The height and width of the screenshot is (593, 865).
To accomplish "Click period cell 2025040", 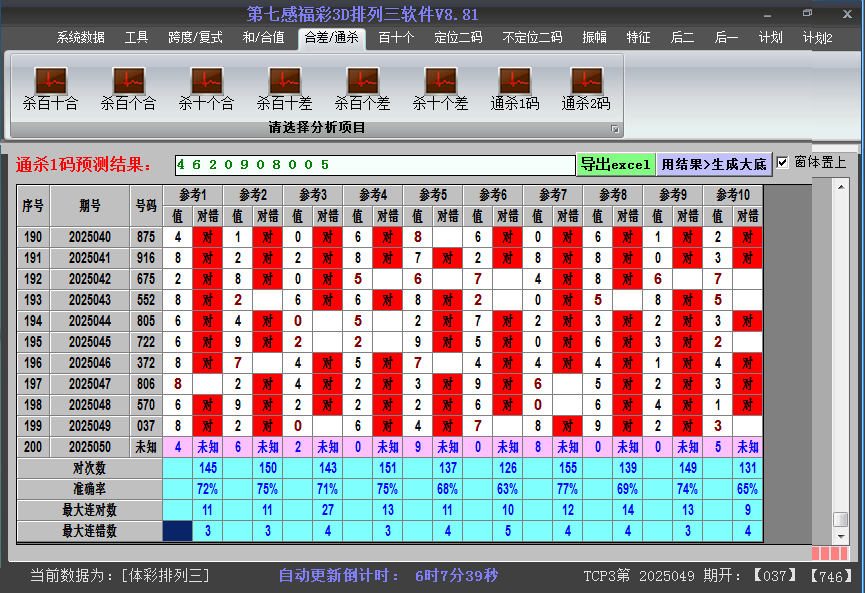I will tap(90, 237).
